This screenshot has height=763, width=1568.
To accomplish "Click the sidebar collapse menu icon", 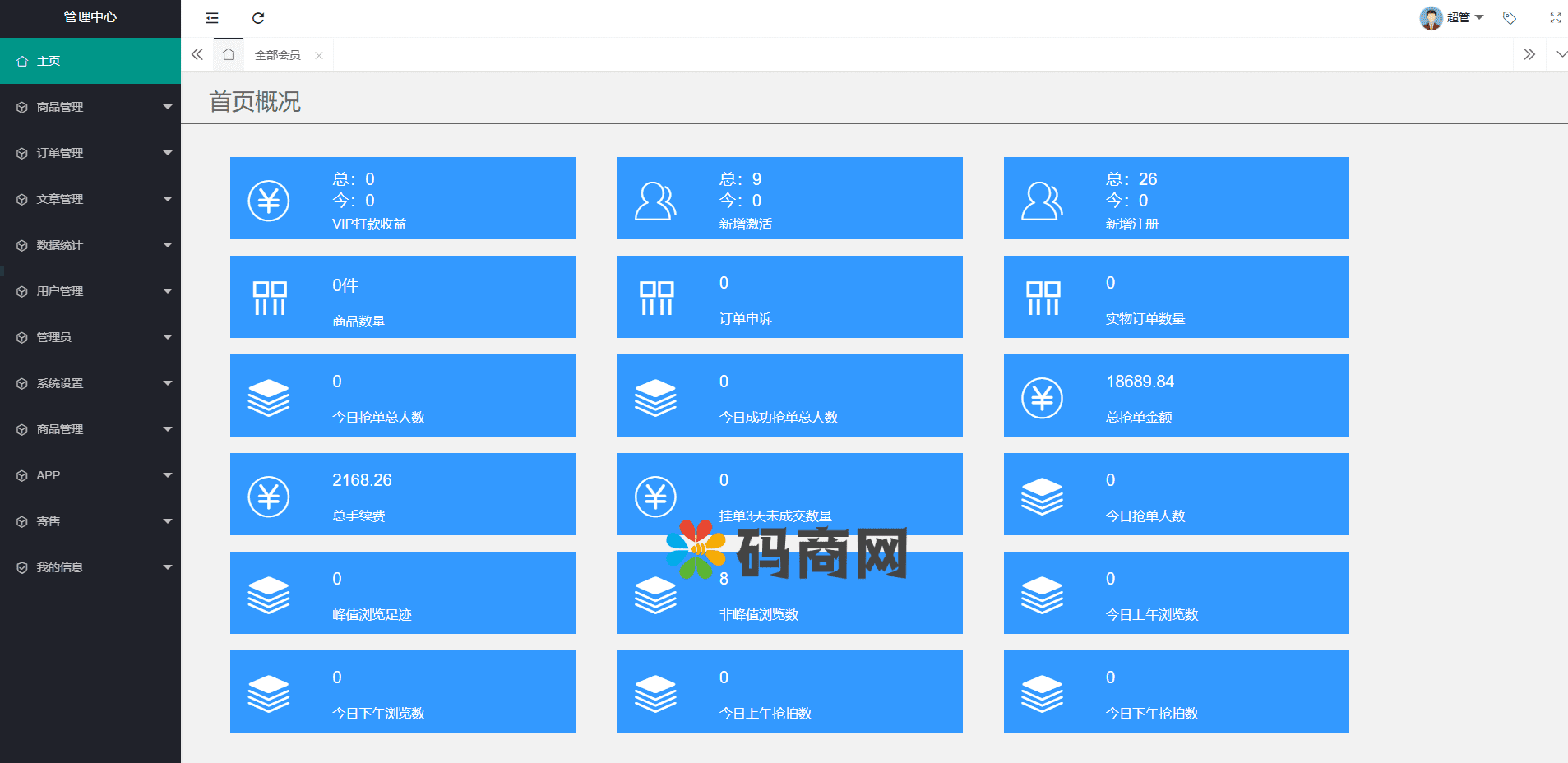I will [212, 18].
